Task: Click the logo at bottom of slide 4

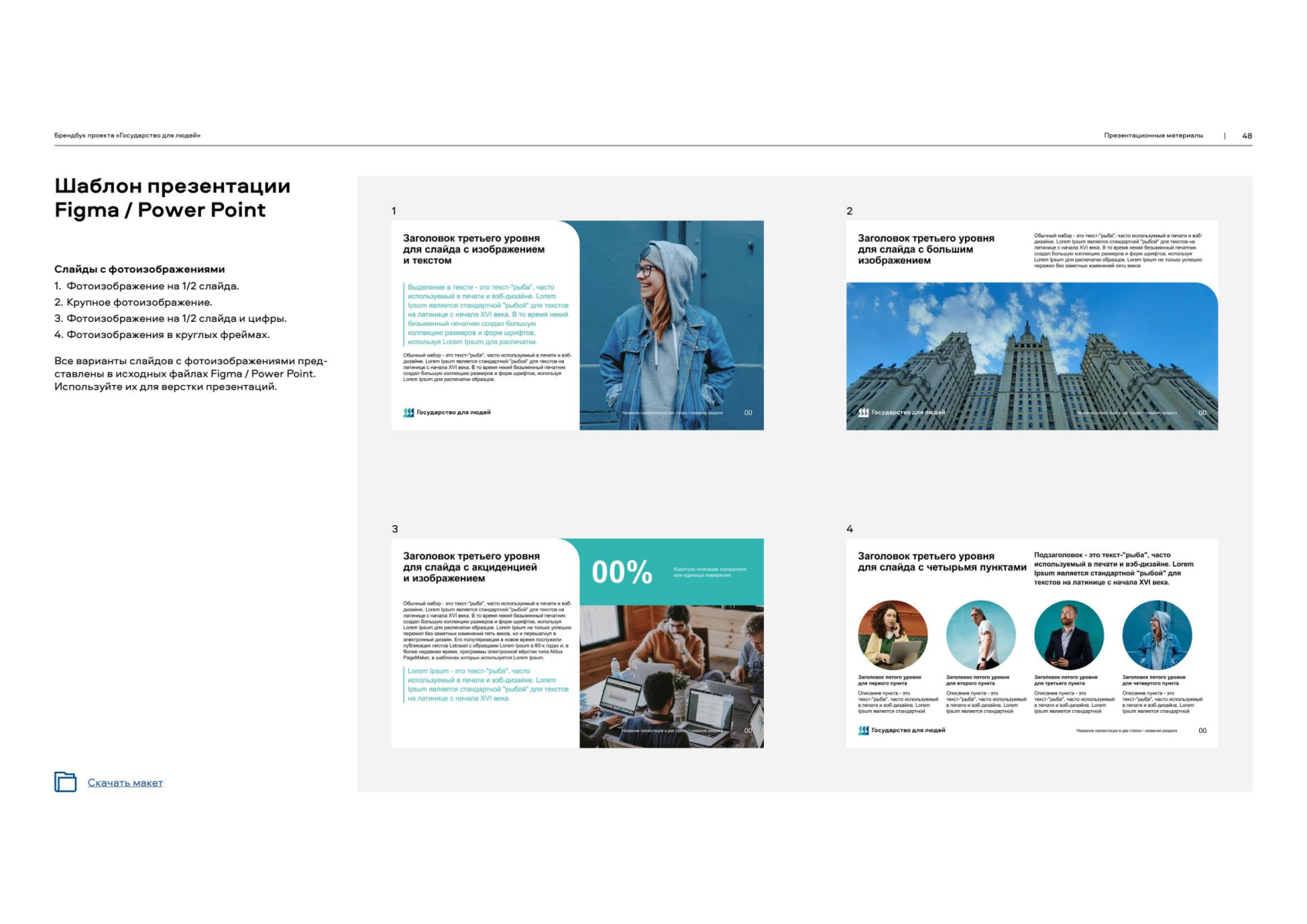Action: click(x=901, y=730)
